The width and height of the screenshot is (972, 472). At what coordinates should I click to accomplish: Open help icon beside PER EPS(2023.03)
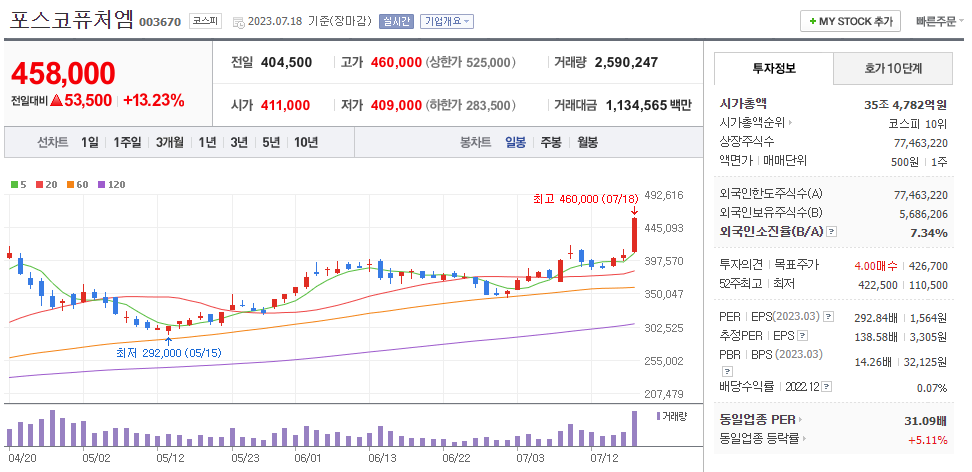(x=829, y=317)
